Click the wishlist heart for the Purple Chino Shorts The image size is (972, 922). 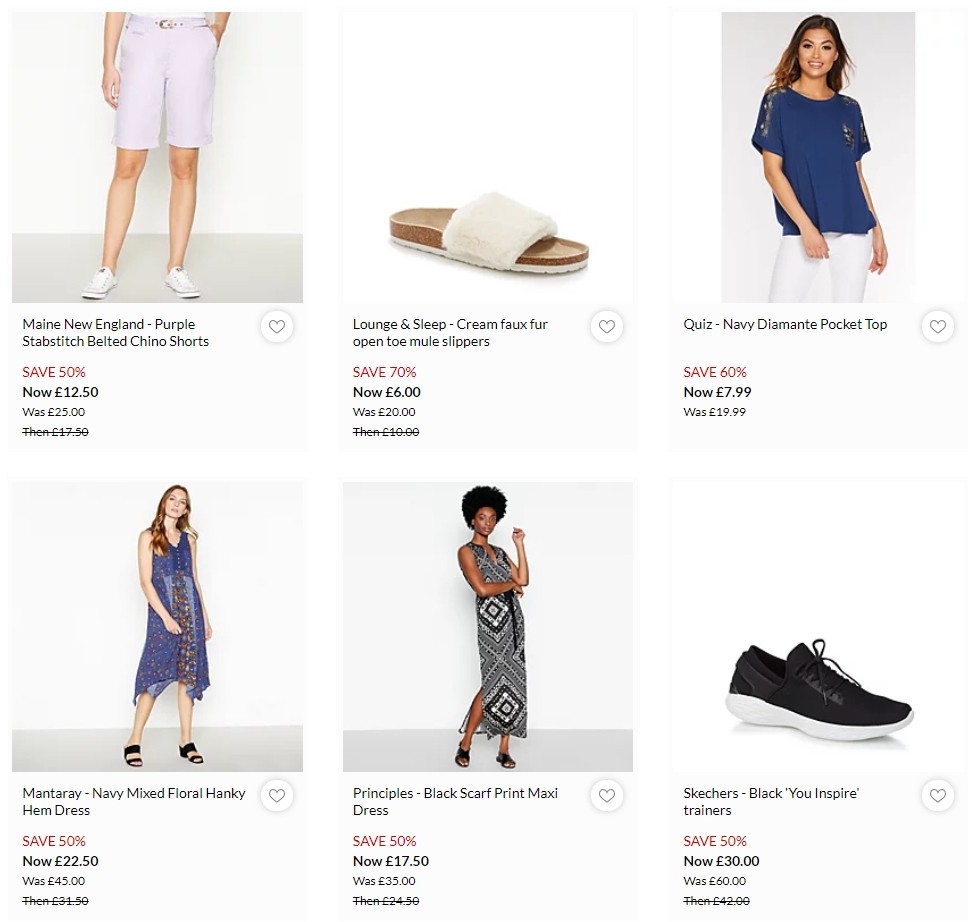coord(277,326)
